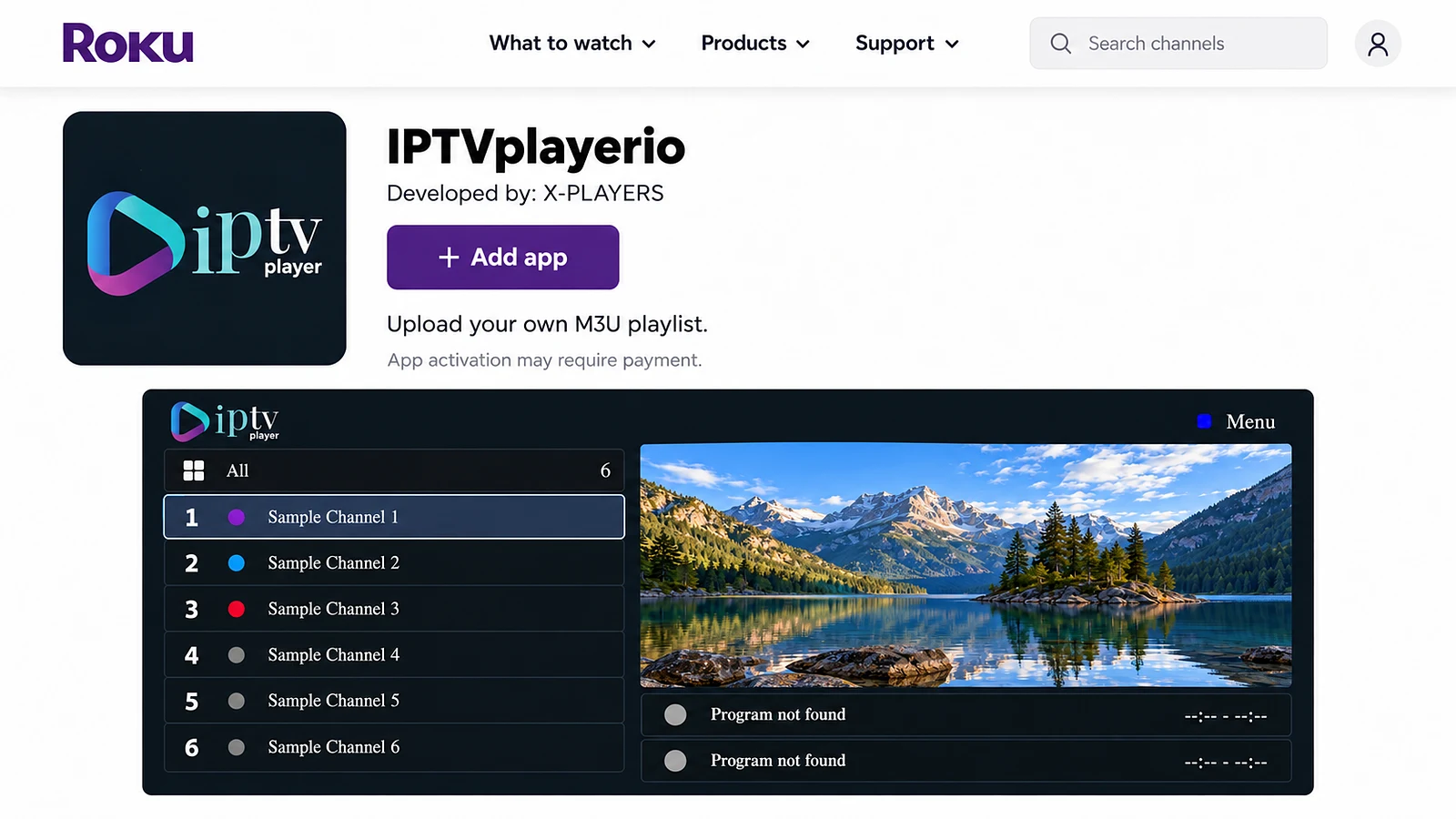Click the second Program not found circle
Image resolution: width=1456 pixels, height=819 pixels.
pos(675,761)
